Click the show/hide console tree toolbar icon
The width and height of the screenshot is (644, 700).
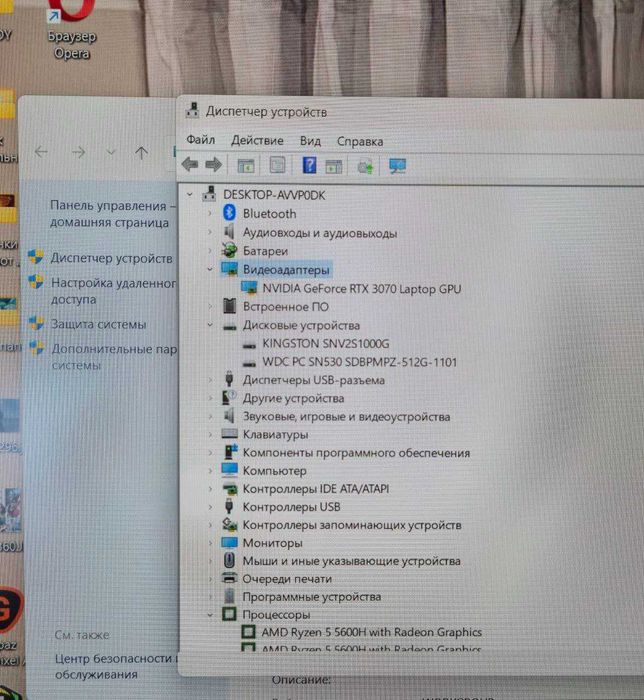(245, 166)
